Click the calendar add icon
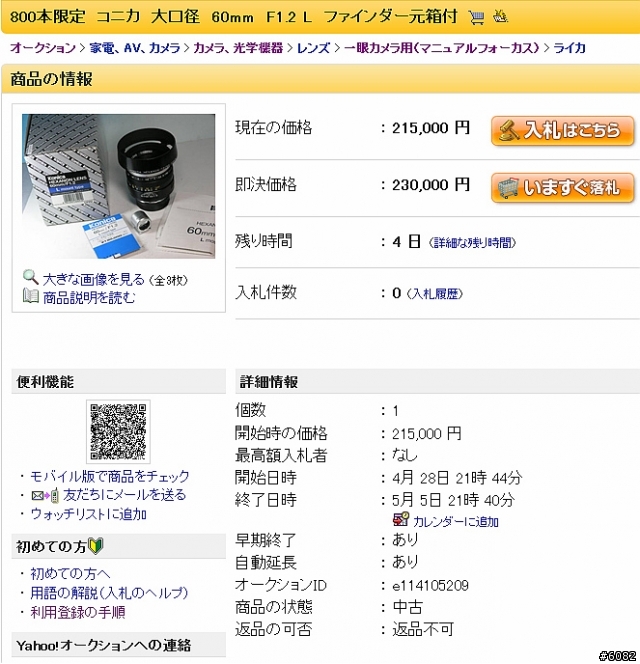The width and height of the screenshot is (640, 664). tap(400, 520)
